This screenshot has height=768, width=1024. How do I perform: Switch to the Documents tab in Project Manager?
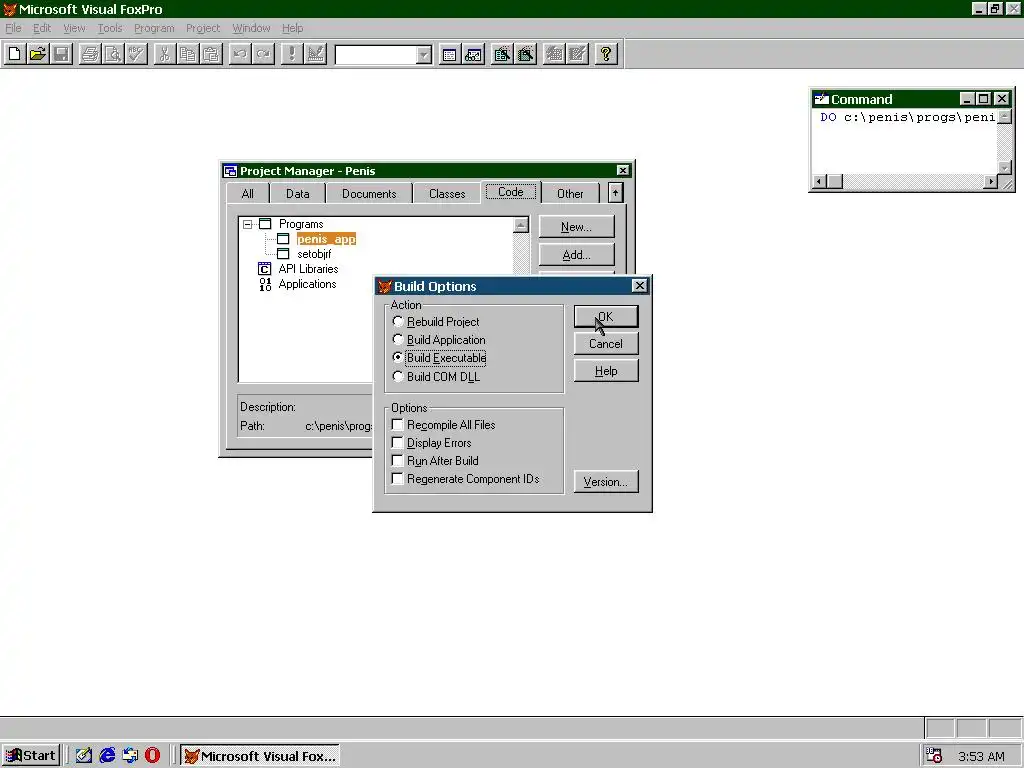tap(369, 194)
